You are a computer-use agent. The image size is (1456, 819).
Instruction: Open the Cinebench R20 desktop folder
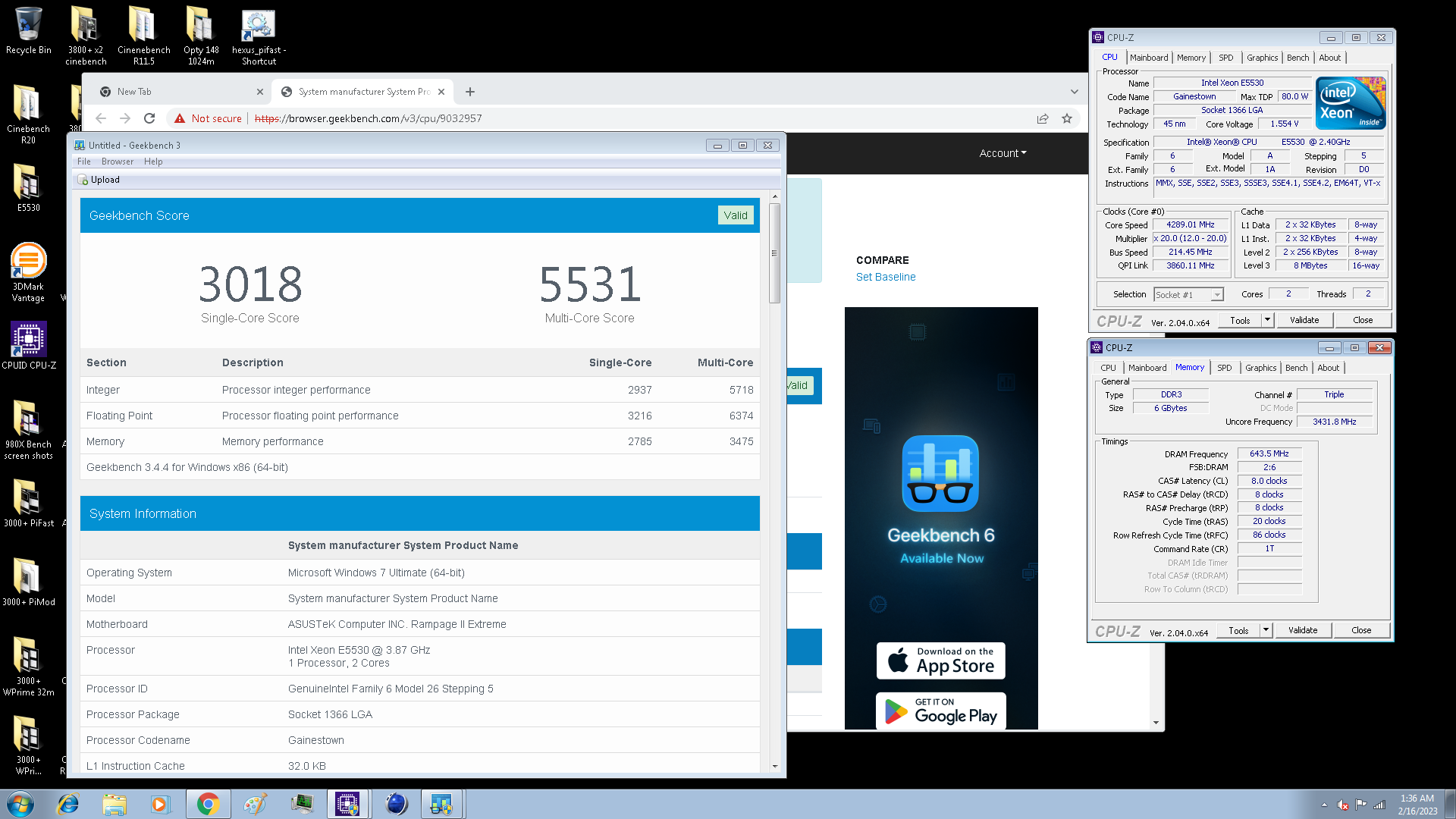coord(28,114)
